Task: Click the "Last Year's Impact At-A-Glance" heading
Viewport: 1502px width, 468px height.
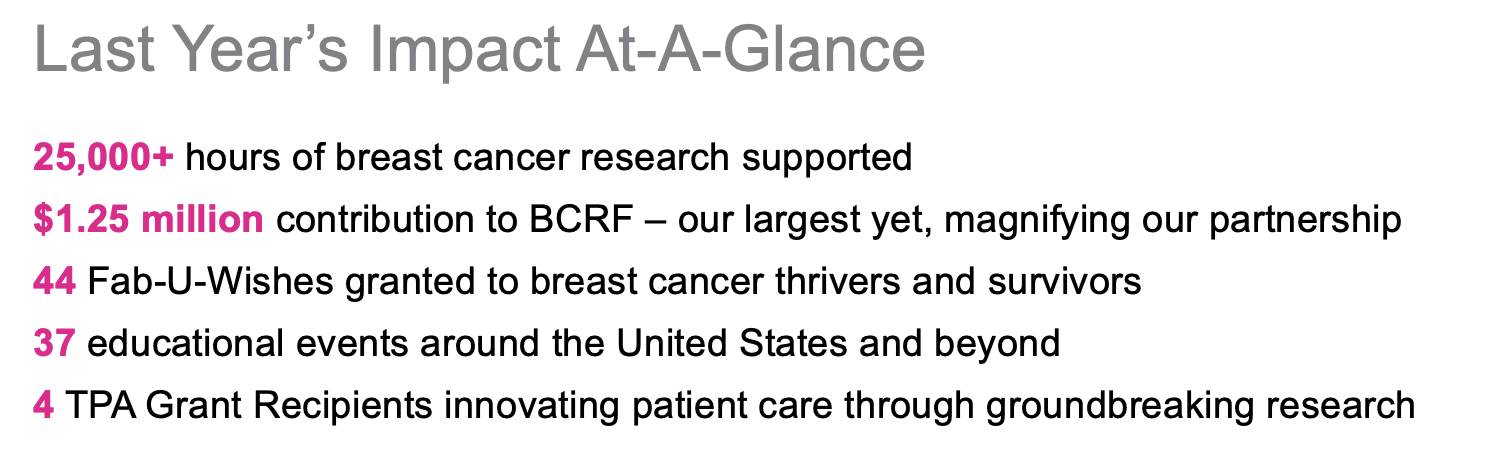Action: pyautogui.click(x=480, y=50)
